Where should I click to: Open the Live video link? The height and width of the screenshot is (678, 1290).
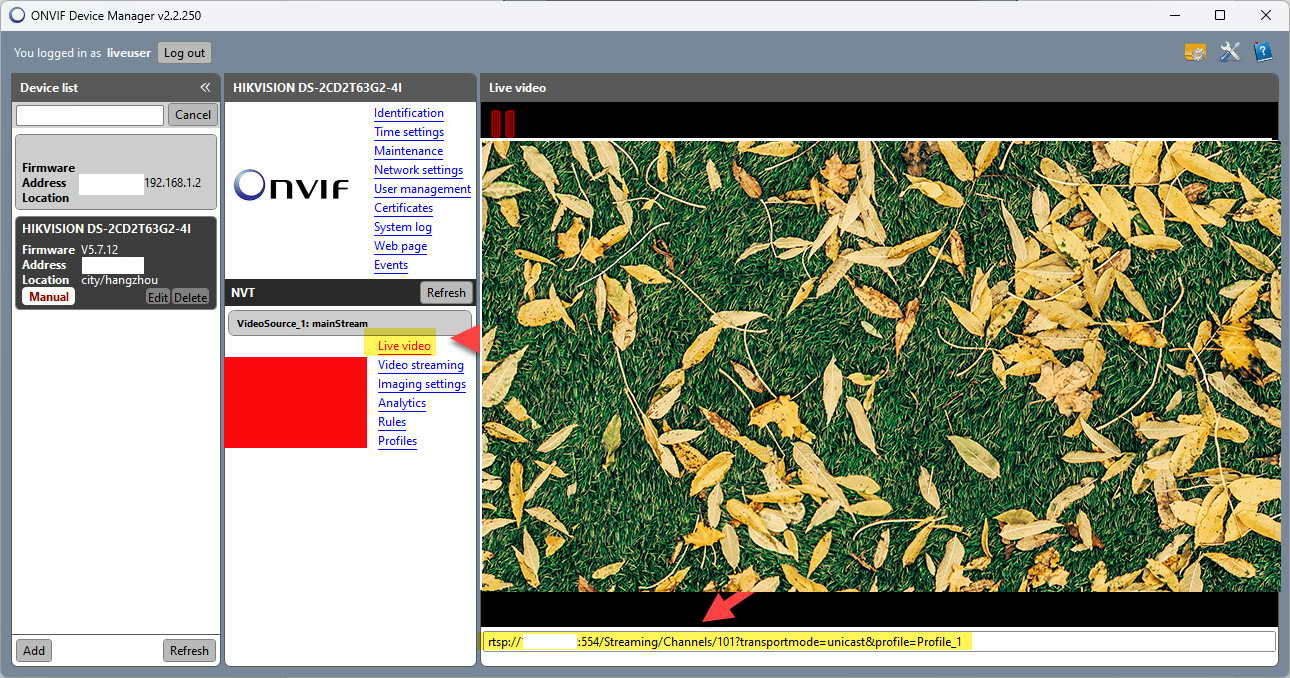(404, 346)
